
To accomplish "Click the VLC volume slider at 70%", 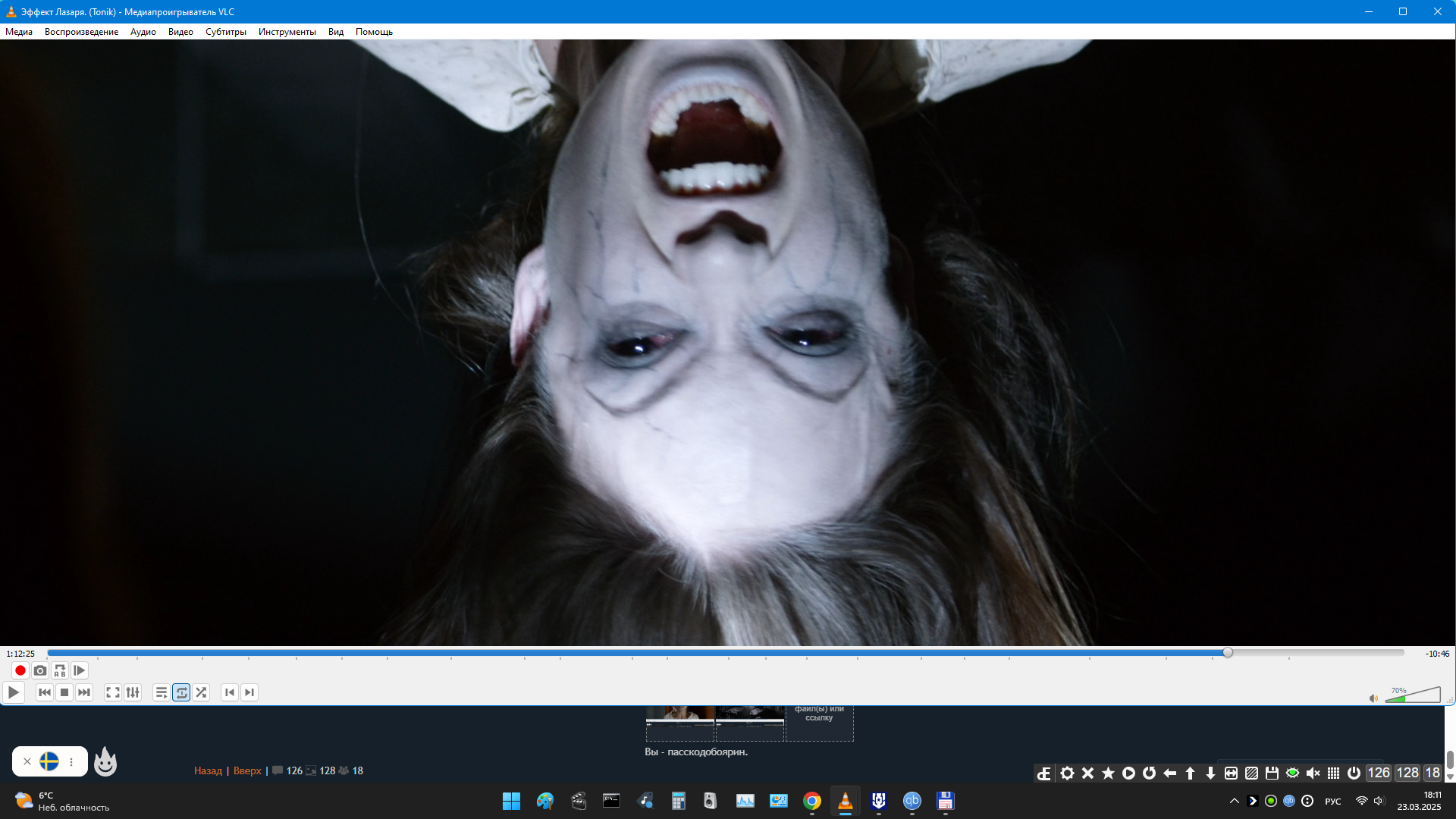I will tap(1413, 695).
